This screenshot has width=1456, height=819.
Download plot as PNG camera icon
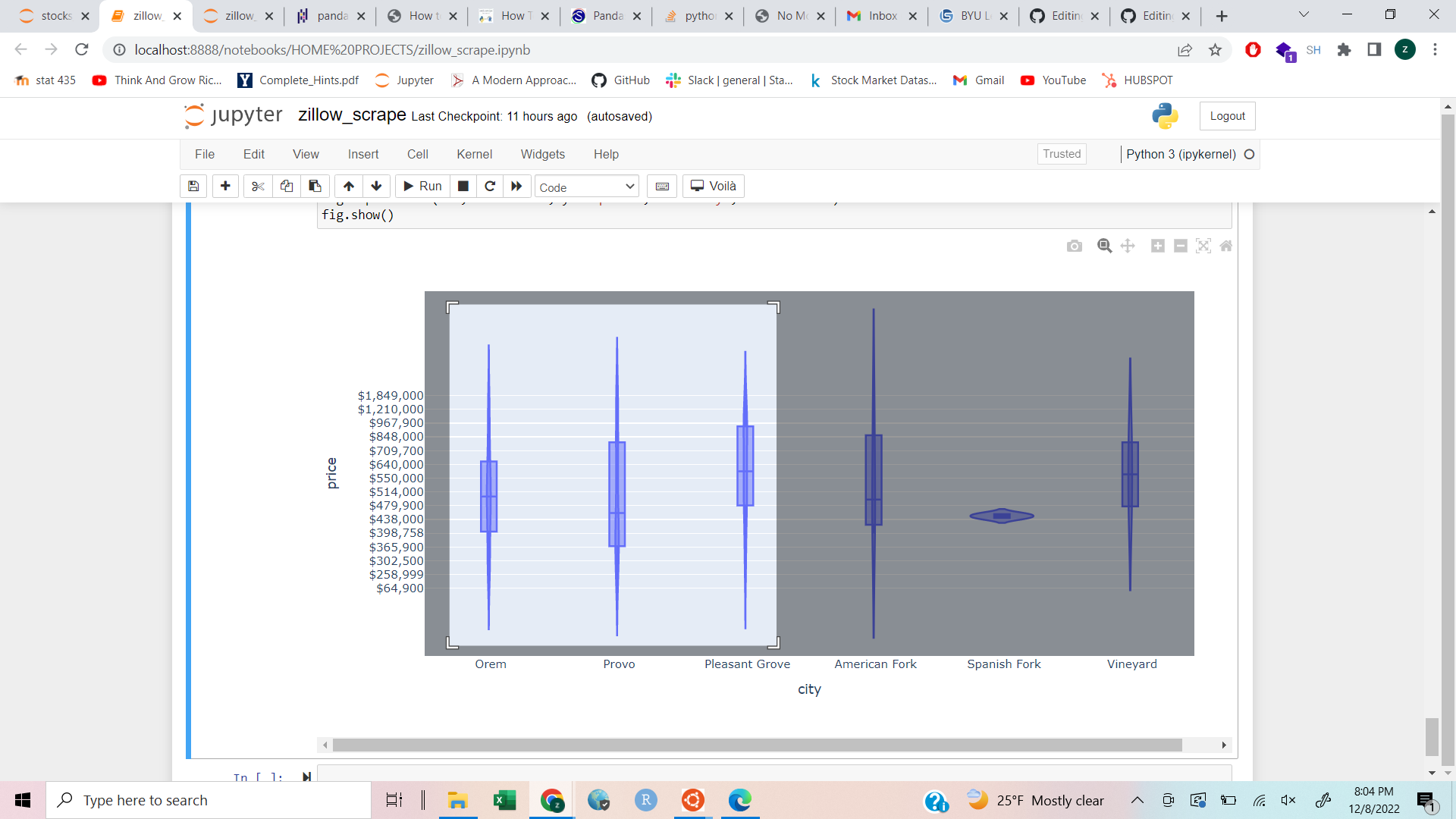pos(1074,246)
